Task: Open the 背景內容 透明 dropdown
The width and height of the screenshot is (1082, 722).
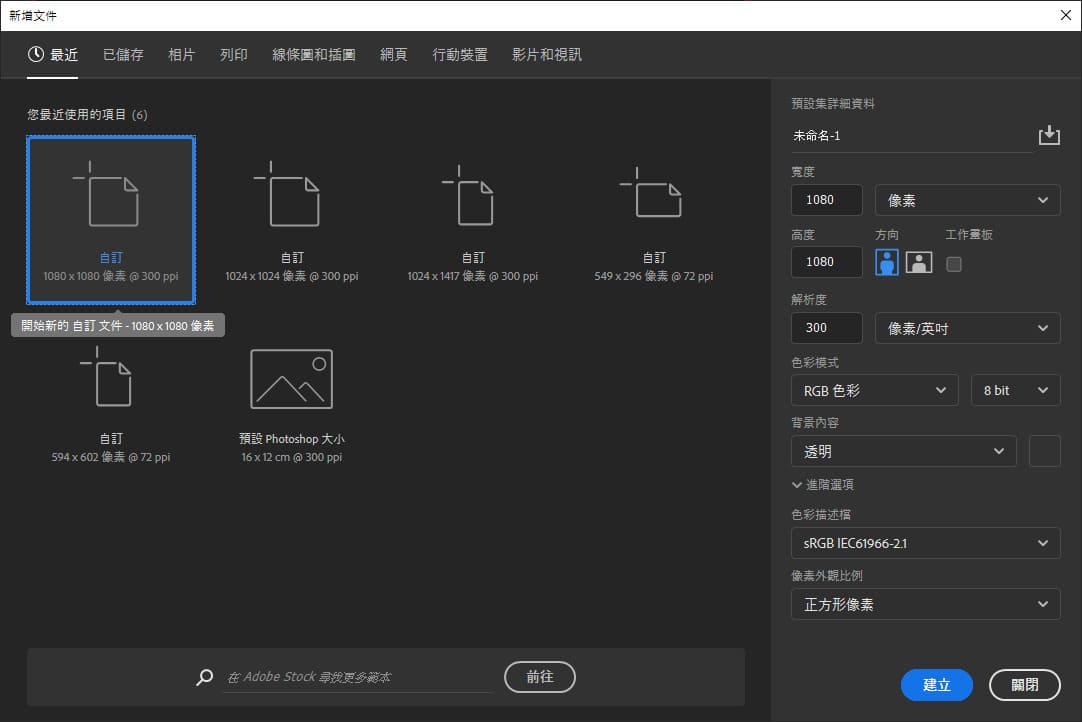Action: [903, 451]
